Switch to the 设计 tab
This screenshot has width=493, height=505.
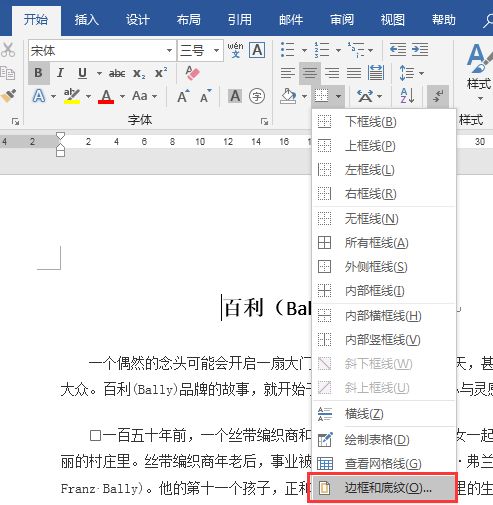click(x=137, y=20)
